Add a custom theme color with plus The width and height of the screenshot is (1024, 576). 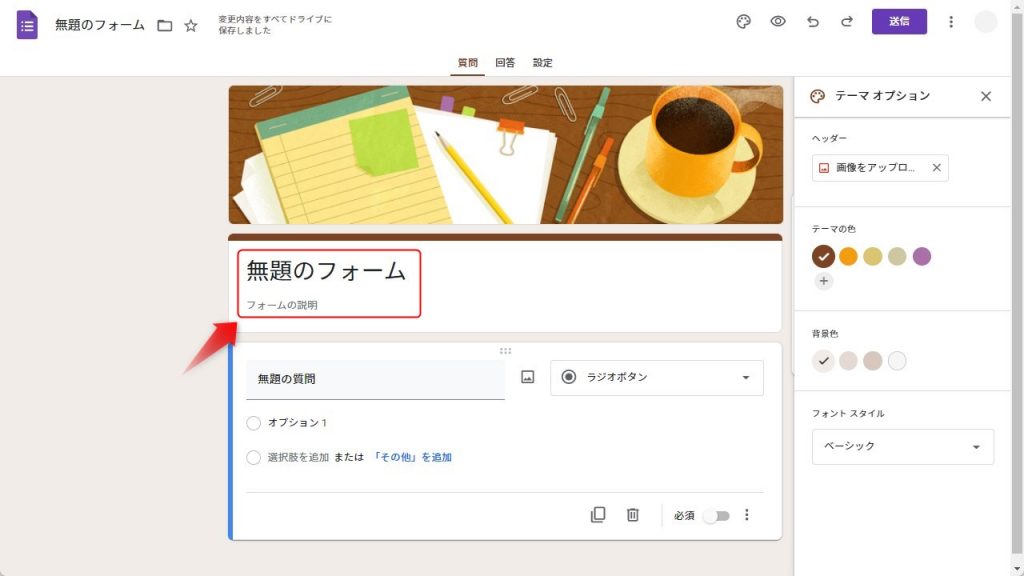pyautogui.click(x=824, y=281)
